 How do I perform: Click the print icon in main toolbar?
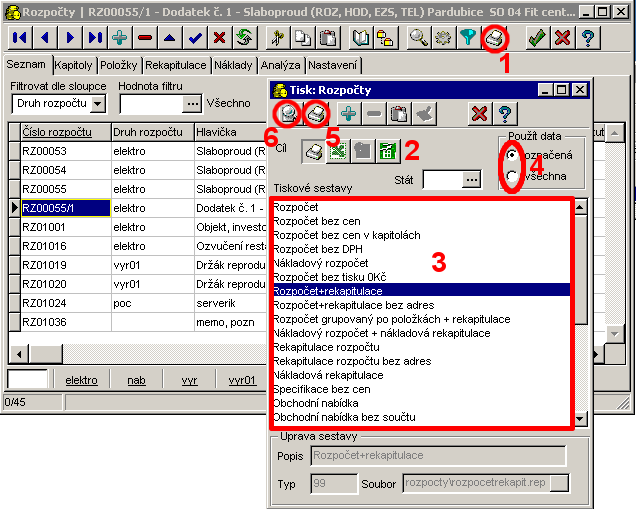pos(494,38)
